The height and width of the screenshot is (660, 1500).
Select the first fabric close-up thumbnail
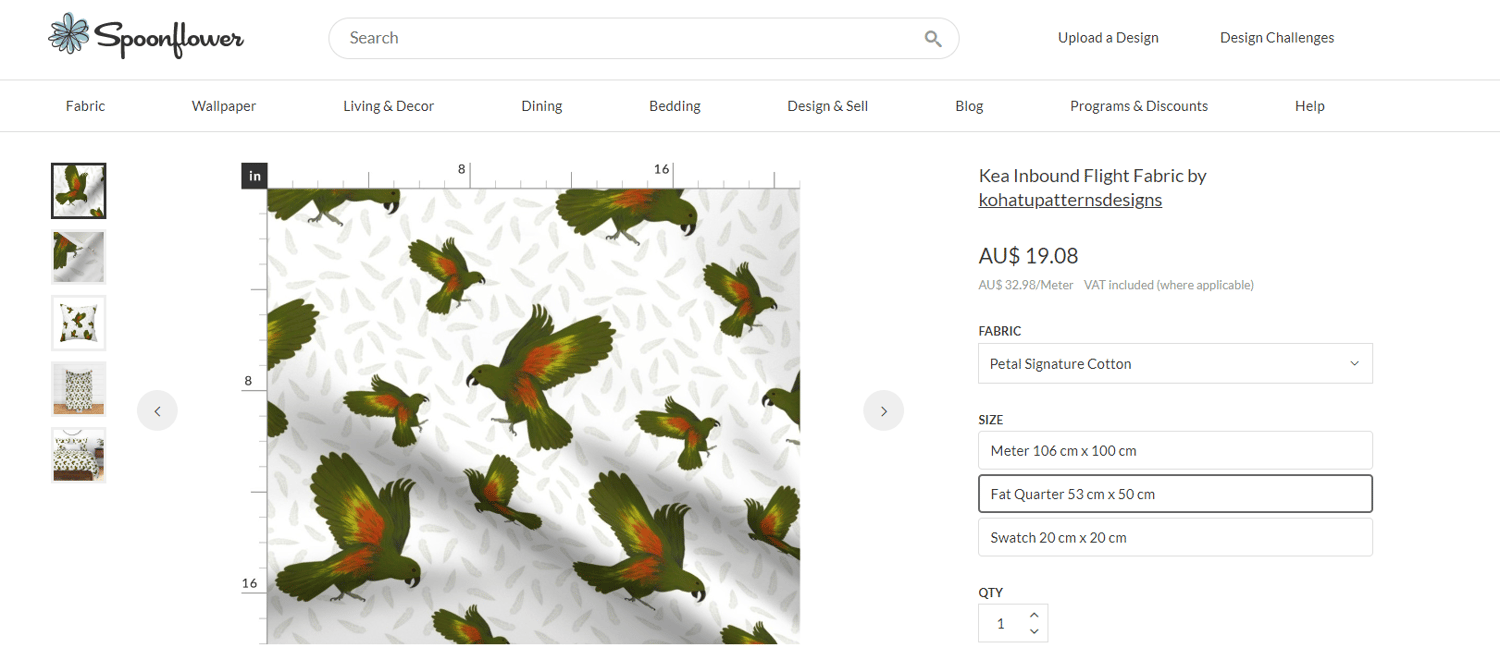(79, 191)
